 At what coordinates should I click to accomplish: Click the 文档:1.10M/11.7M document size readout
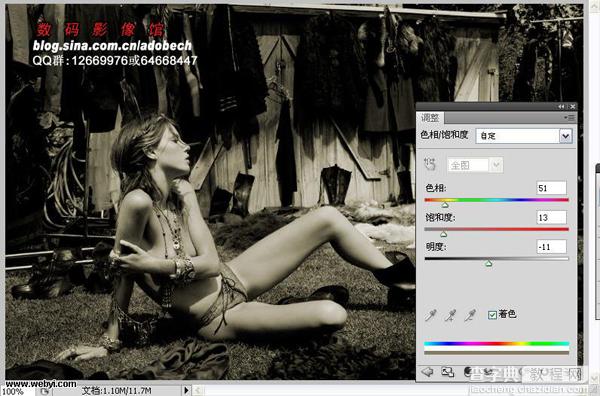[116, 391]
